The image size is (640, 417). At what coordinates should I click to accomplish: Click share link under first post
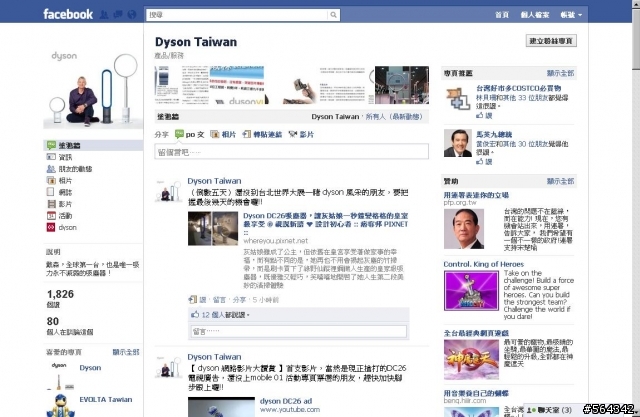(x=239, y=300)
